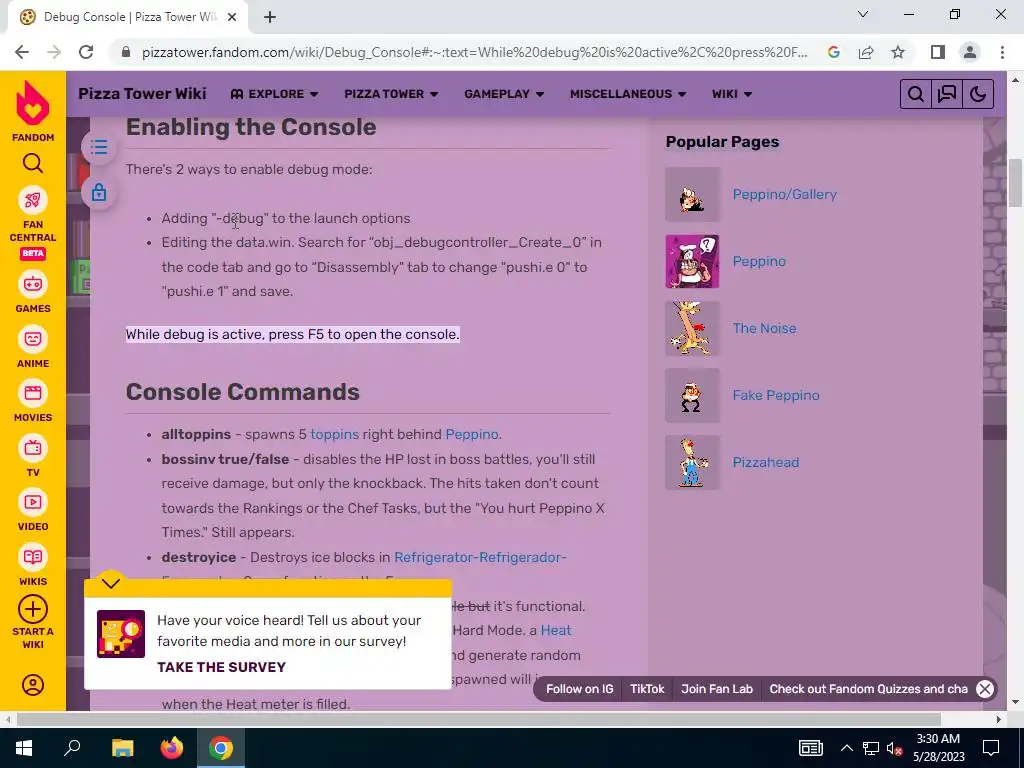Image resolution: width=1024 pixels, height=768 pixels.
Task: Open the user profile icon in sidebar
Action: (x=33, y=684)
